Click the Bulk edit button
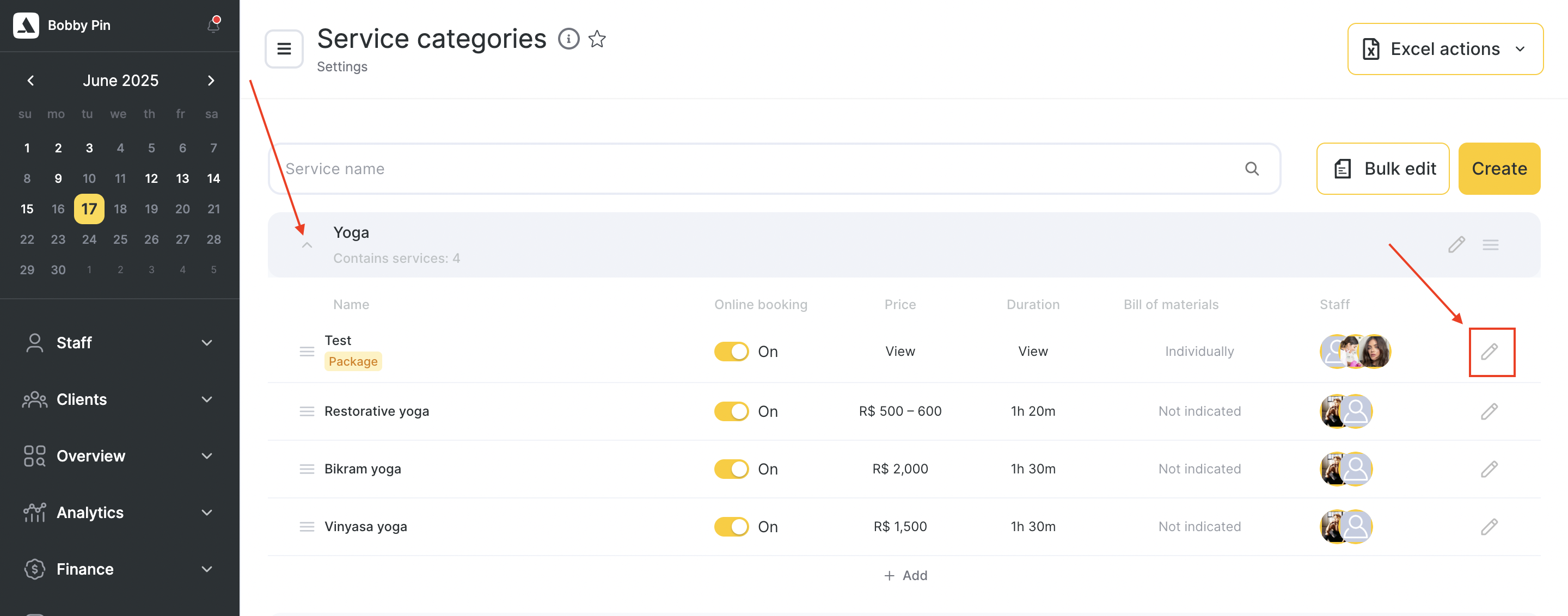This screenshot has height=616, width=1568. click(x=1382, y=169)
